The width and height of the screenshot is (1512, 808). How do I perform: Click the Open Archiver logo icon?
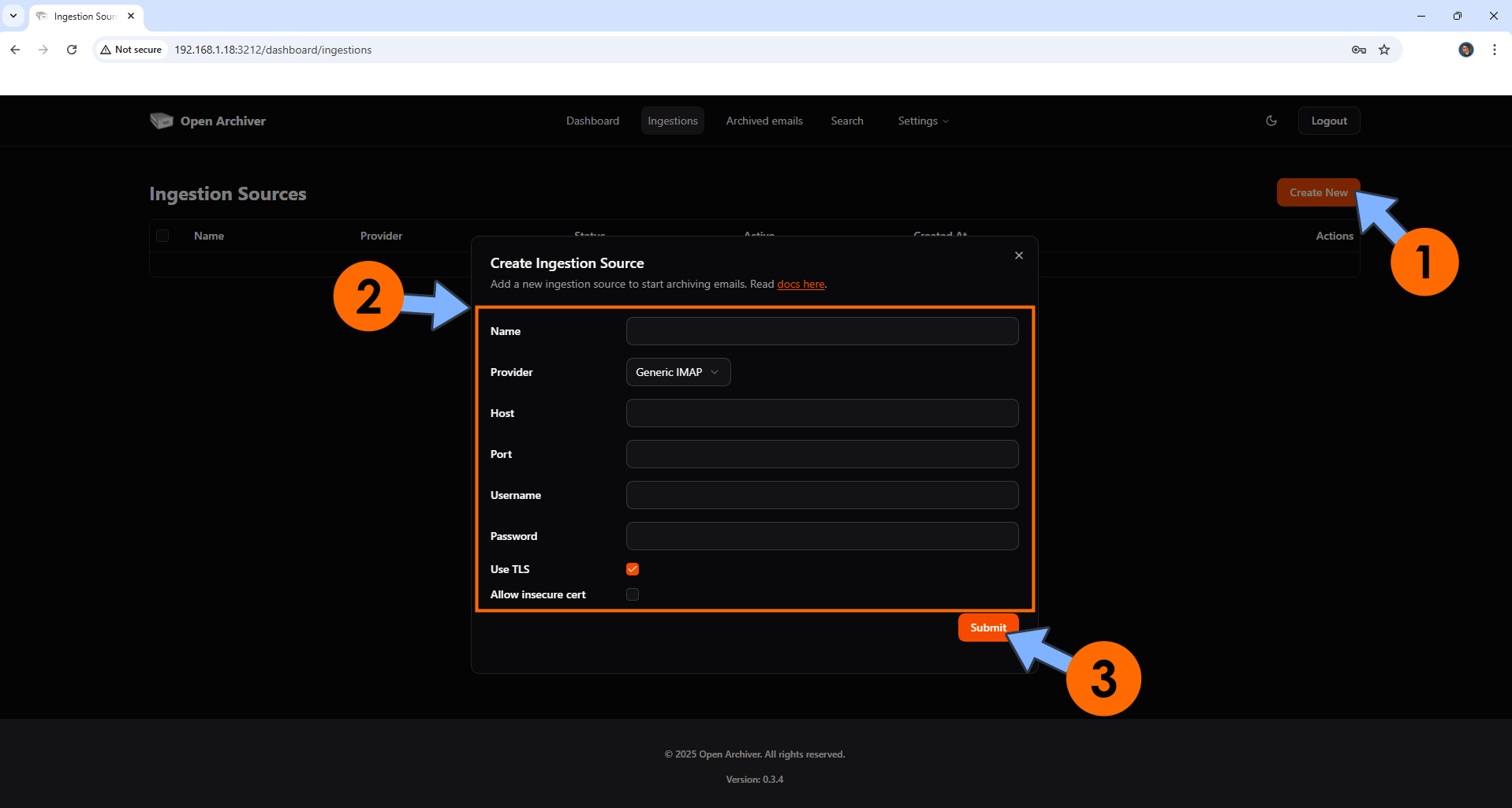(161, 121)
